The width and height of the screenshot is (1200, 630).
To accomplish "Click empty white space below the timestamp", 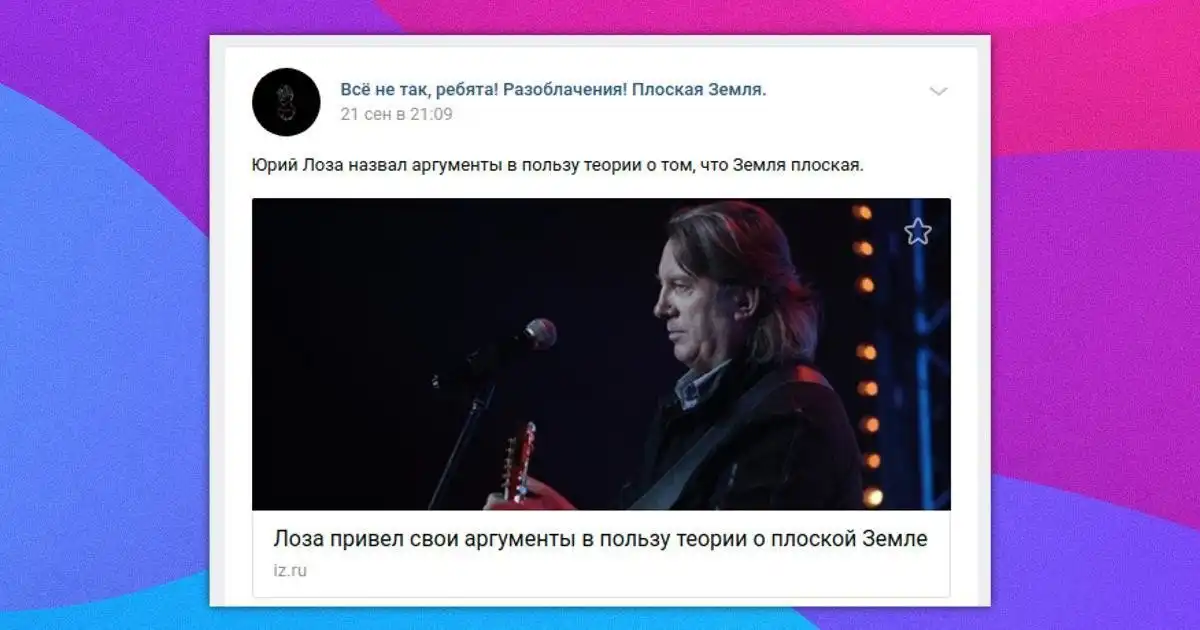I will (x=600, y=137).
